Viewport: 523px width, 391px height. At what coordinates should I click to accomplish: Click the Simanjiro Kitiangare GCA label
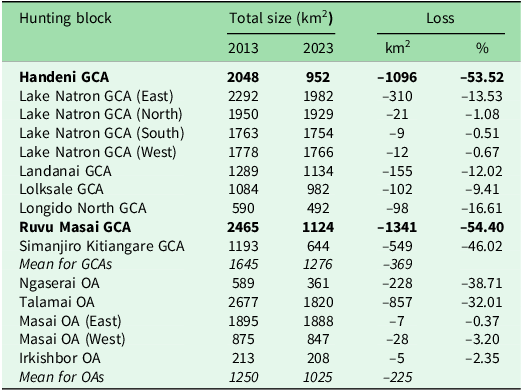coord(102,246)
